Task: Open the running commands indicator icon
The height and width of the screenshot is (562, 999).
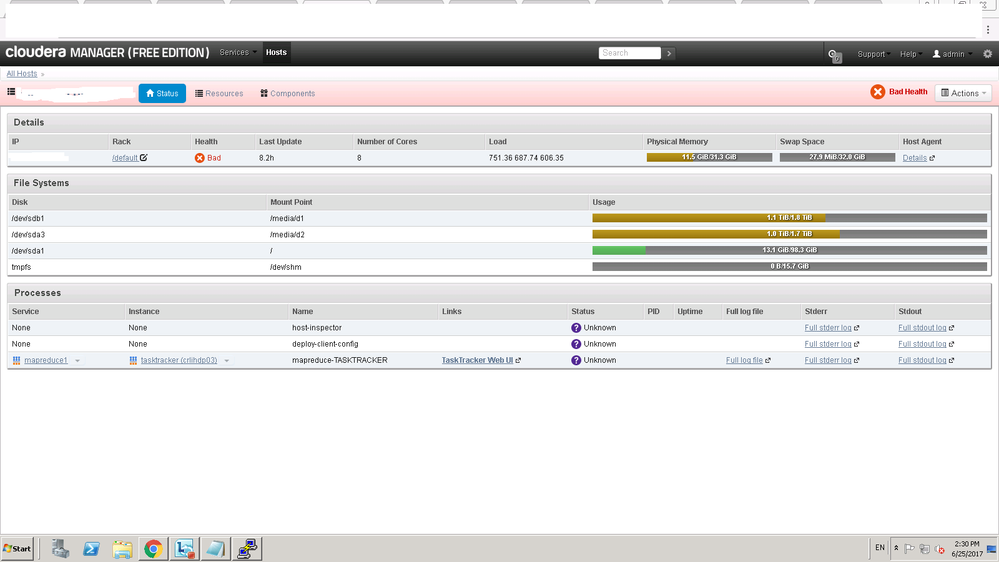Action: [x=835, y=55]
